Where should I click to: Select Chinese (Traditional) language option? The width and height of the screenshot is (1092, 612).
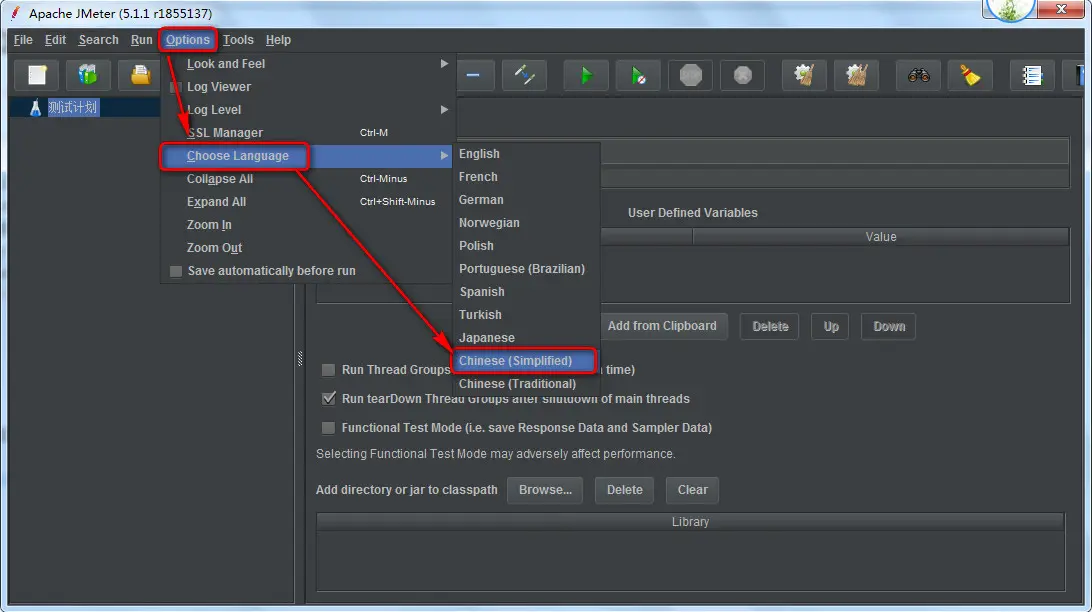(526, 384)
